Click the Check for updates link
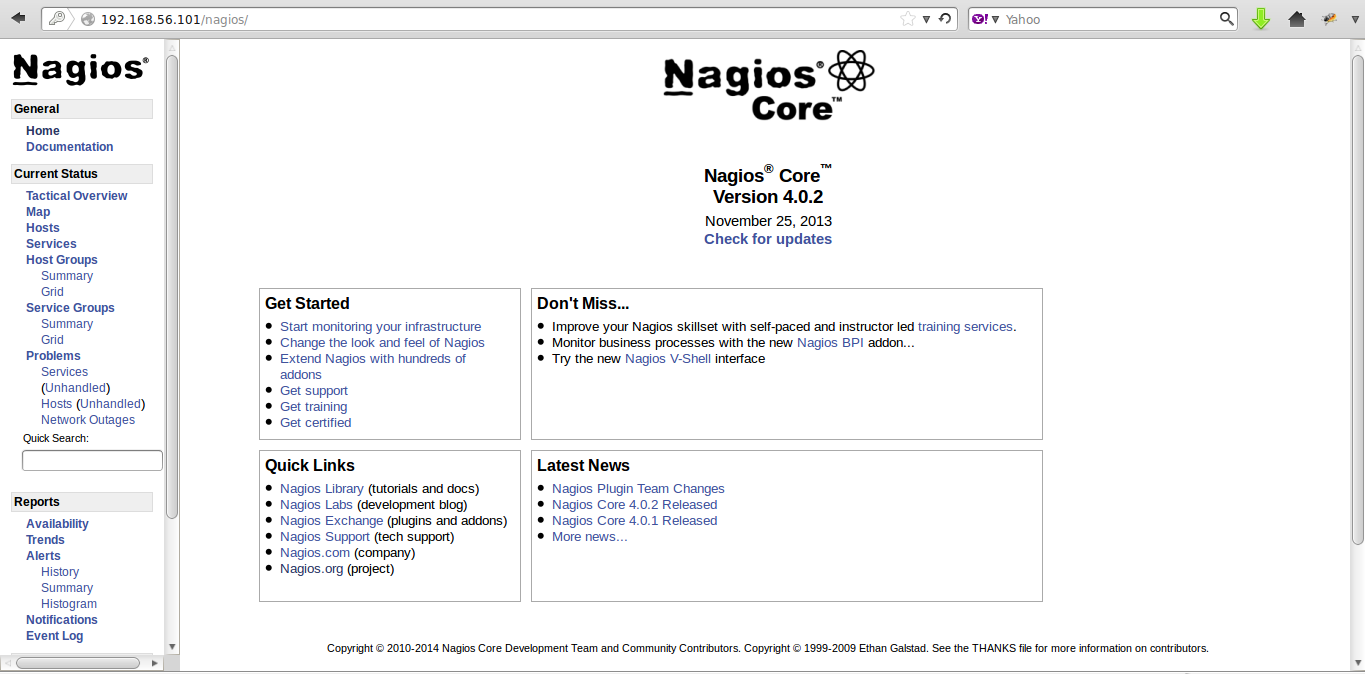The image size is (1365, 674). pyautogui.click(x=768, y=239)
